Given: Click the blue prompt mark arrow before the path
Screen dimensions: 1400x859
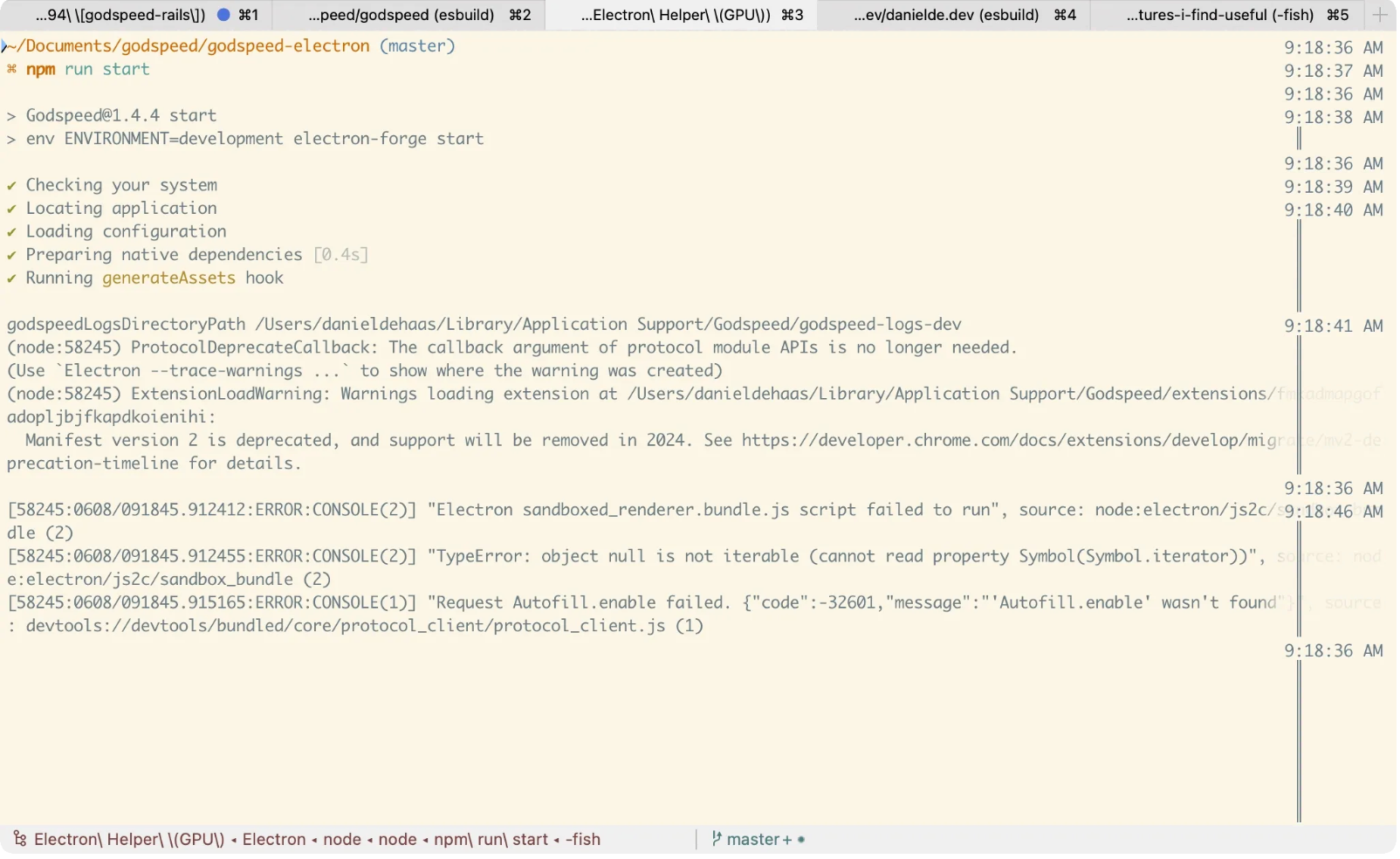Looking at the screenshot, I should tap(3, 46).
